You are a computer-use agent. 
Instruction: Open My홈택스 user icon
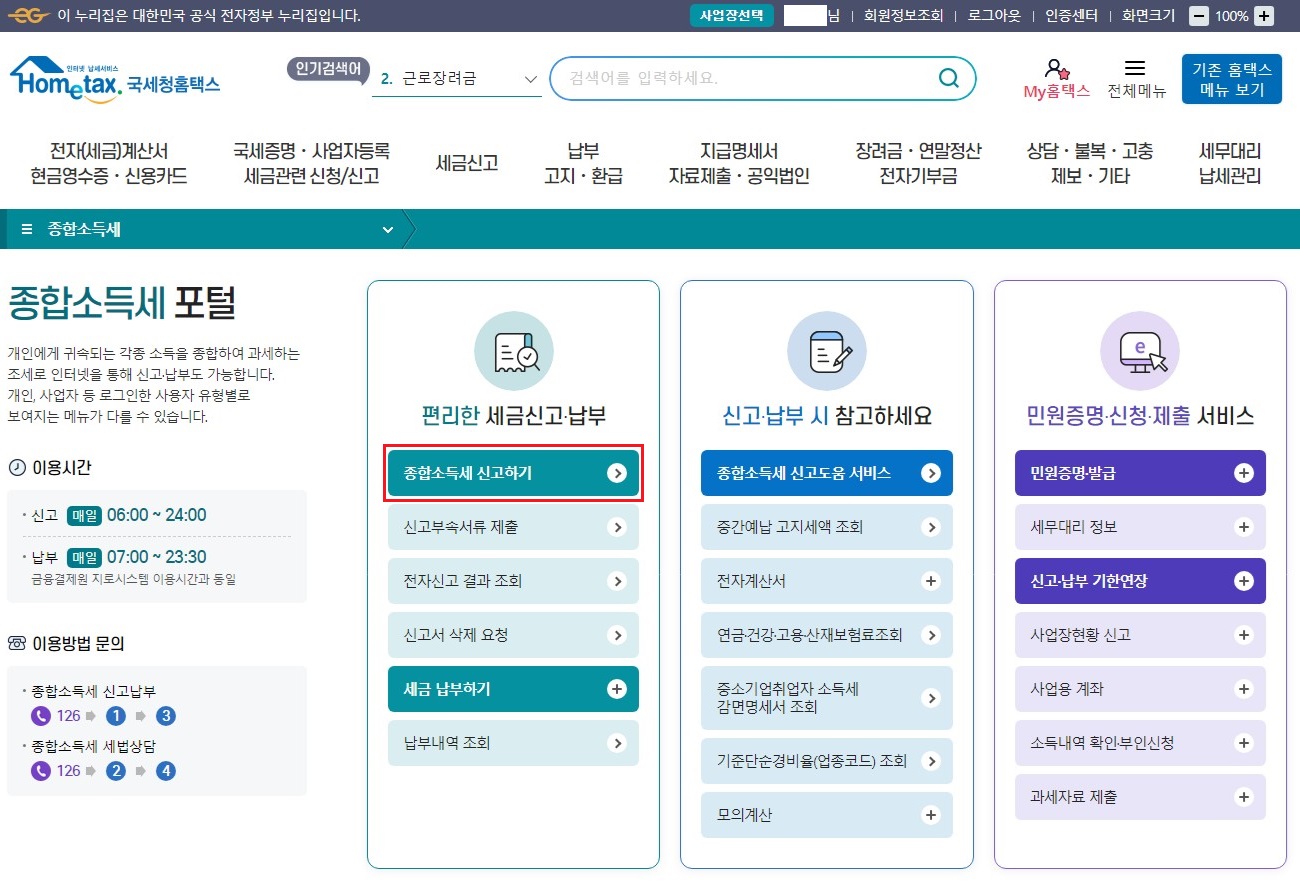tap(1056, 69)
